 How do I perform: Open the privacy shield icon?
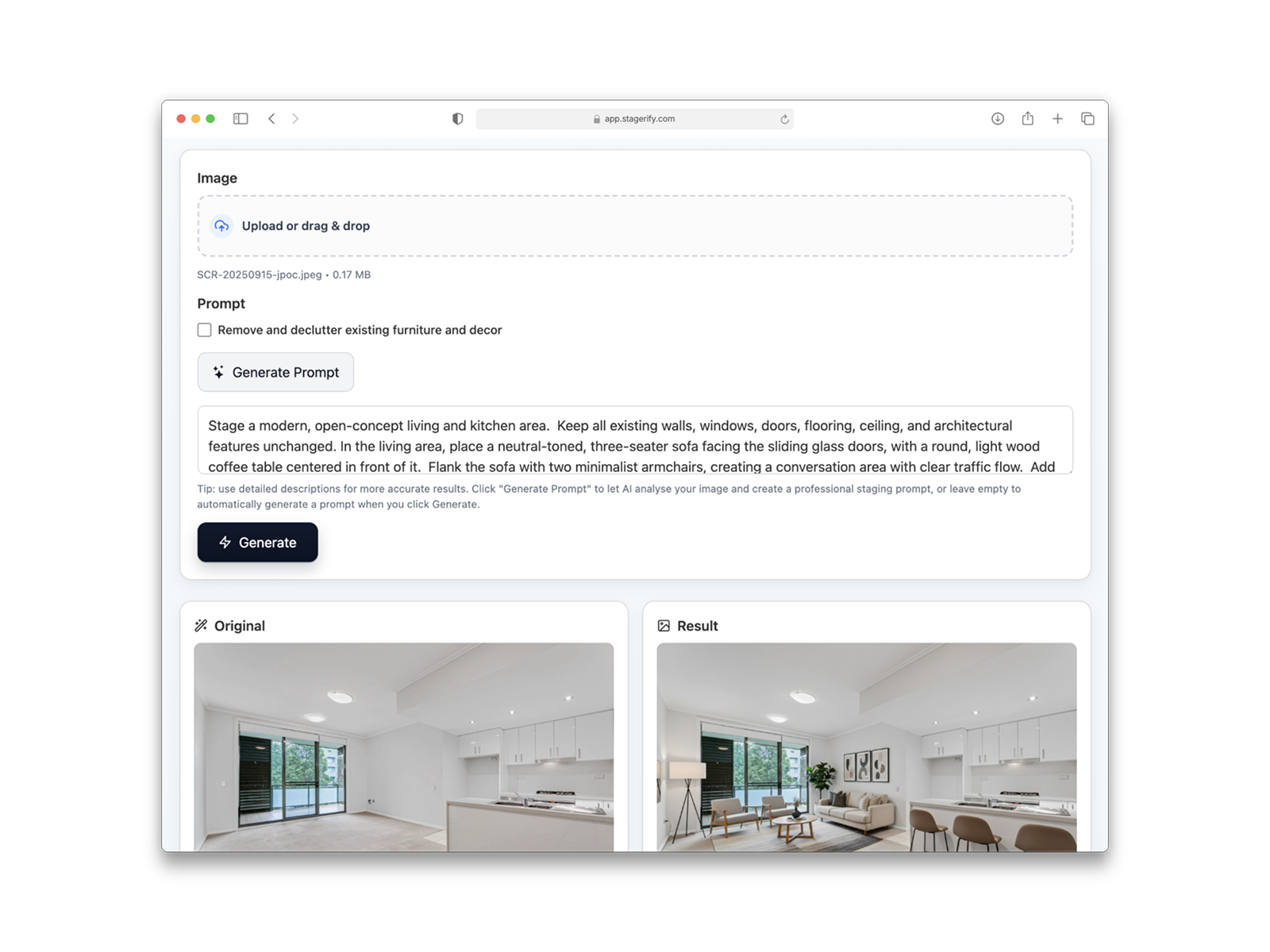tap(458, 119)
